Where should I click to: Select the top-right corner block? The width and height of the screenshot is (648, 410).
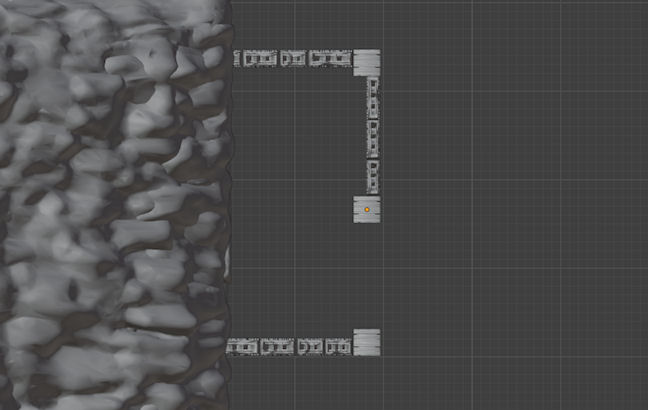coord(366,61)
